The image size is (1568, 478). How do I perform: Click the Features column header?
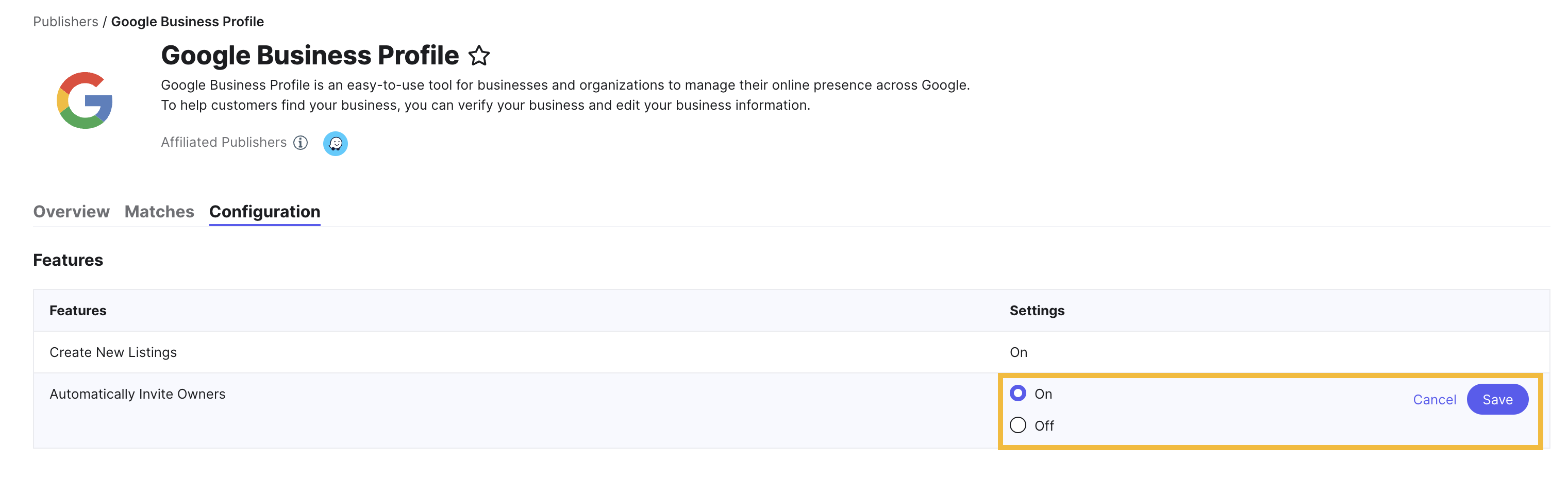(x=78, y=310)
